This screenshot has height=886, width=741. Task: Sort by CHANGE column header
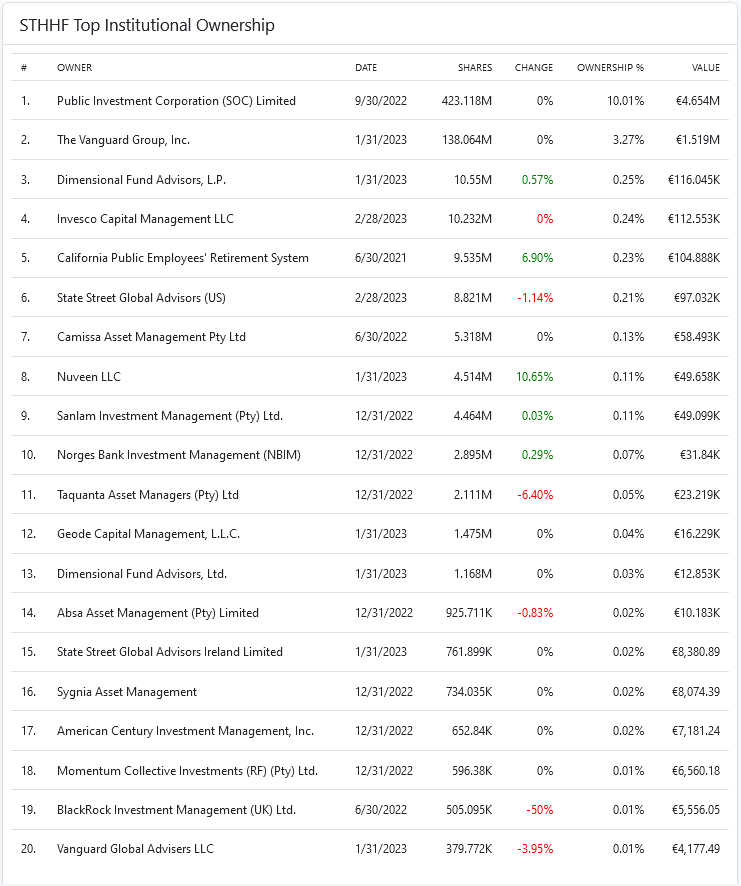tap(533, 68)
